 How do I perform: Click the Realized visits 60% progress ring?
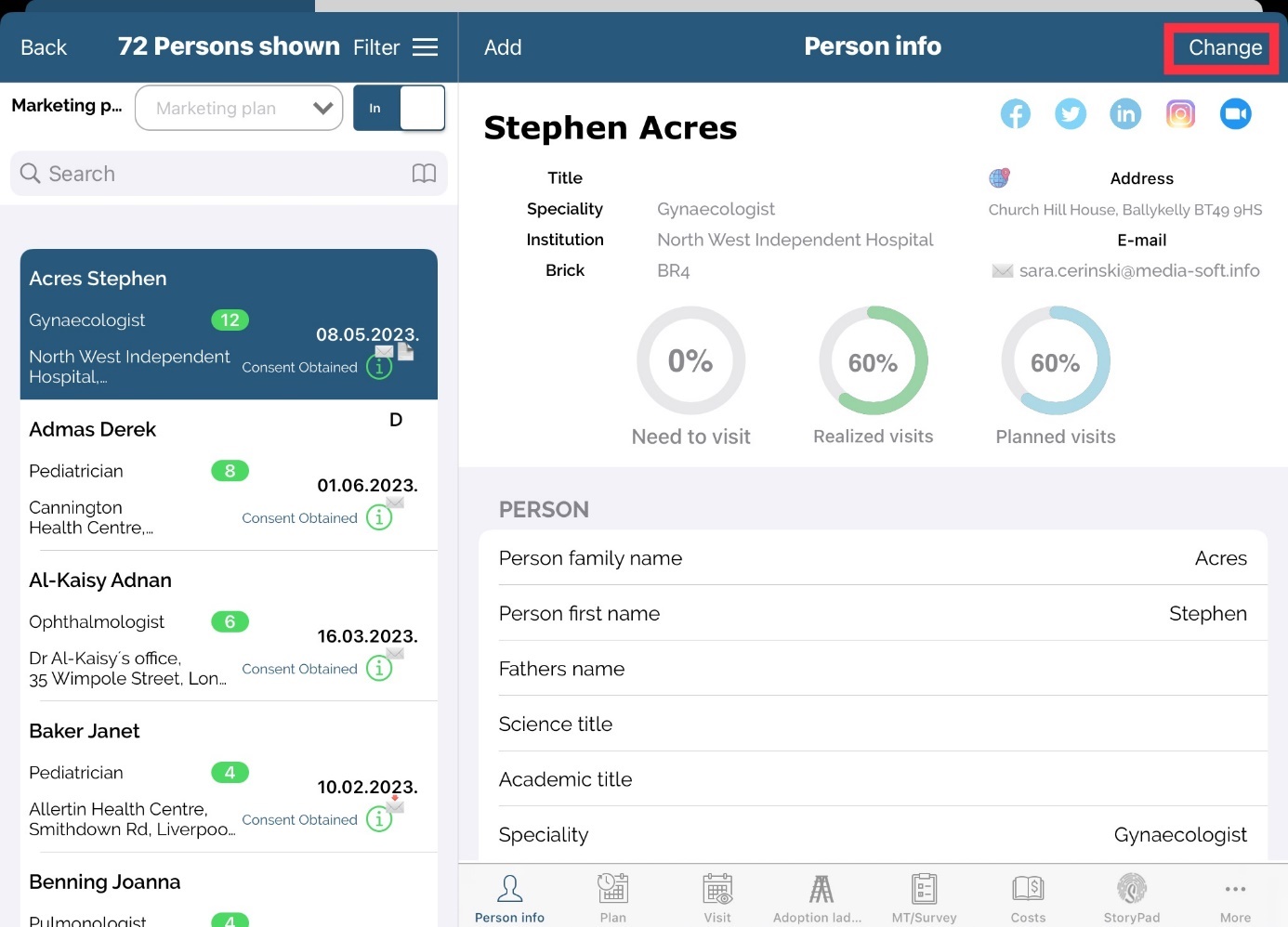[x=873, y=361]
